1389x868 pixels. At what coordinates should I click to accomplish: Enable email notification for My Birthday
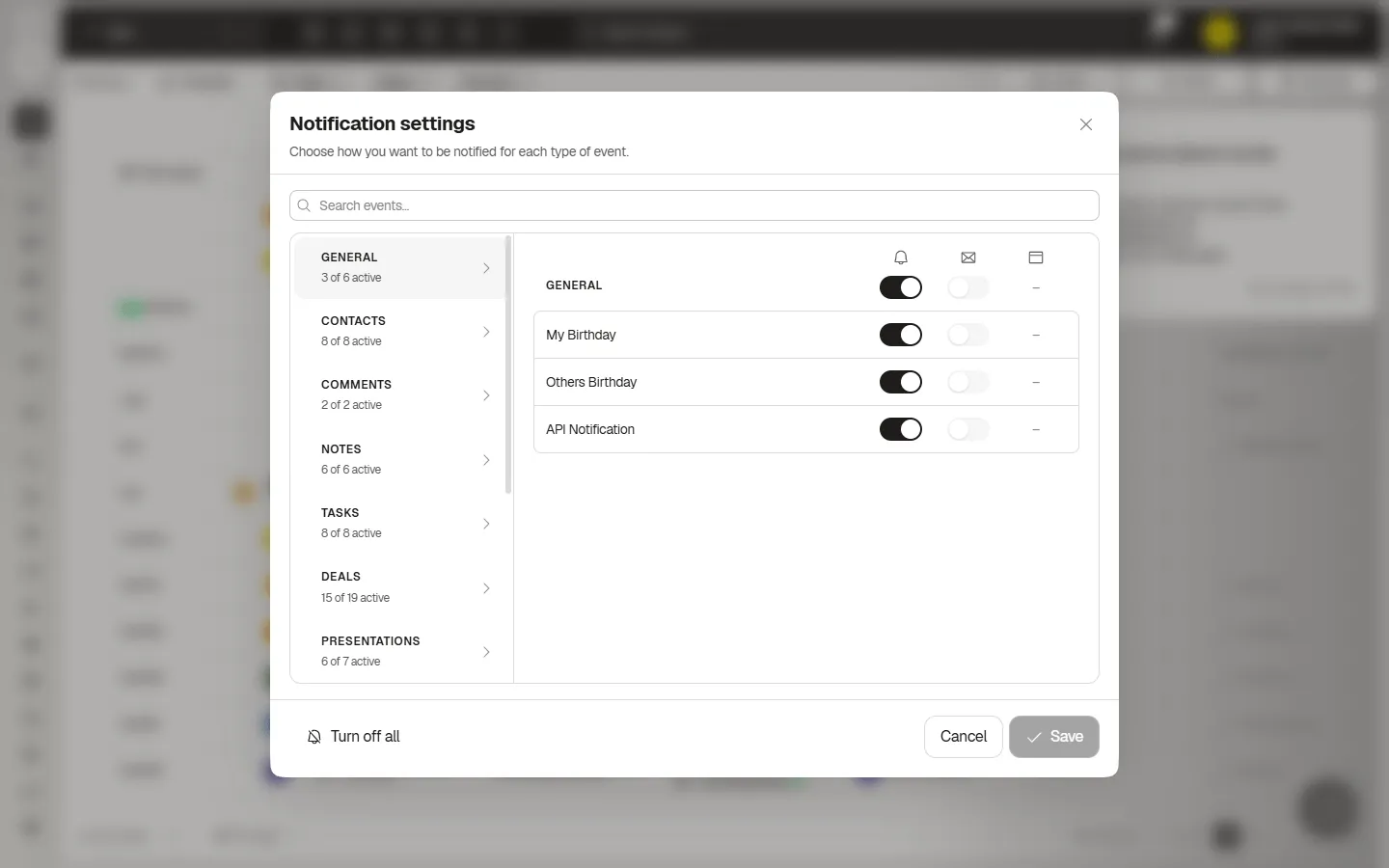[x=968, y=335]
